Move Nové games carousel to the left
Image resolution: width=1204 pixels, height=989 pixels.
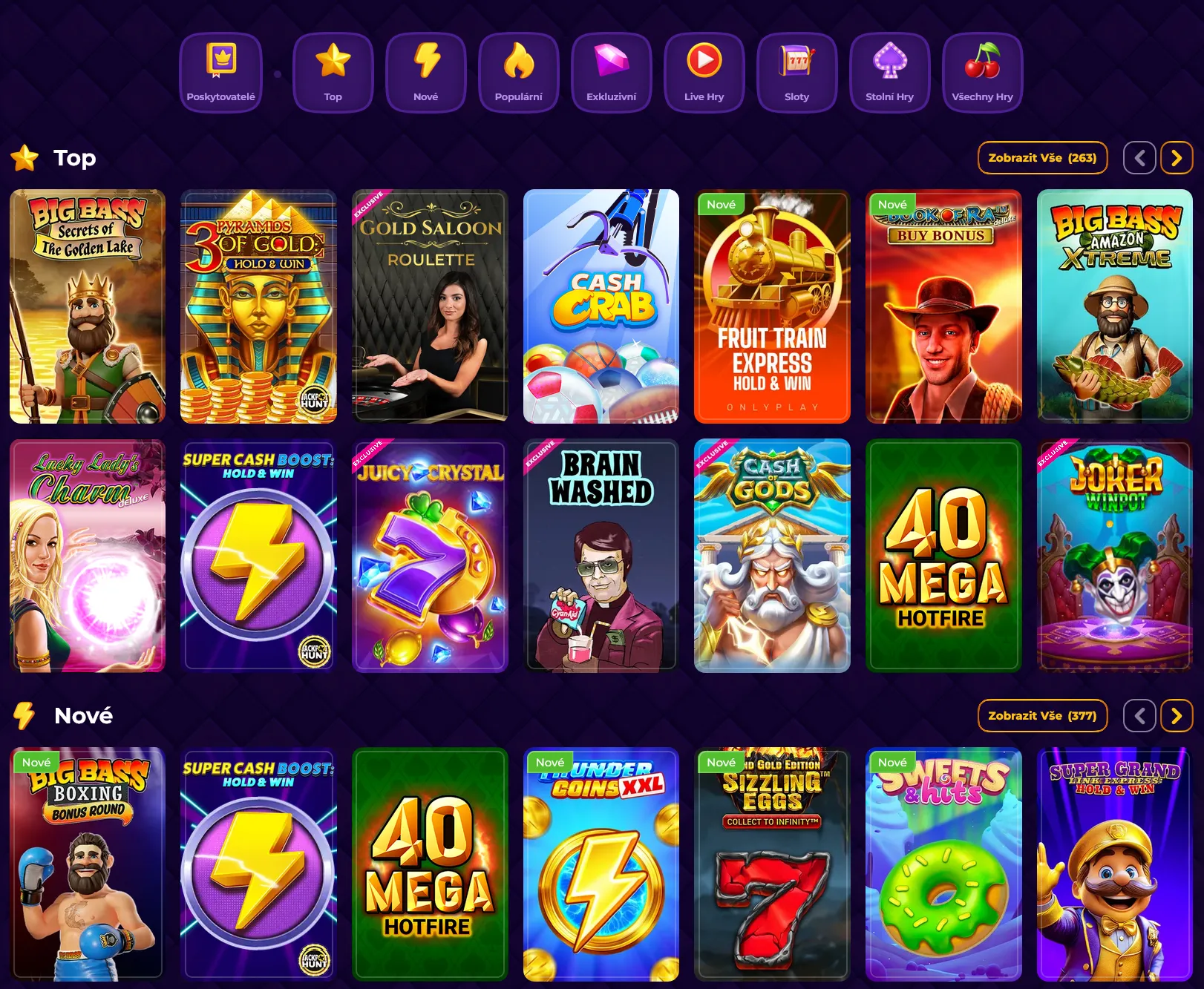coord(1139,715)
